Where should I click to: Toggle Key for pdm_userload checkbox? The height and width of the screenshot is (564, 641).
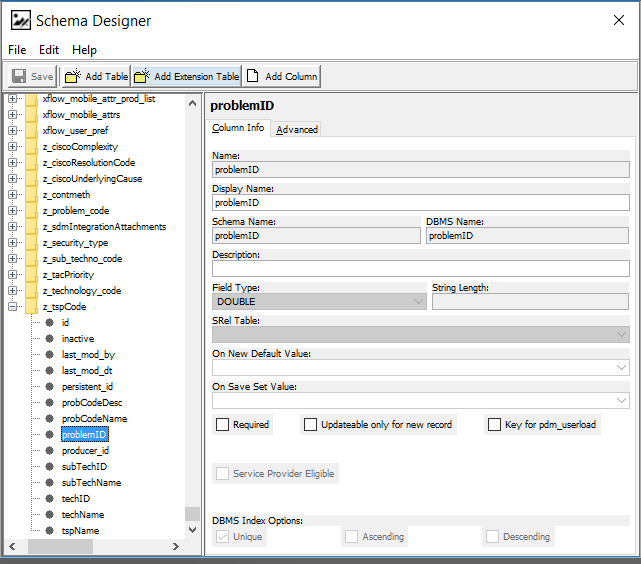coord(494,425)
